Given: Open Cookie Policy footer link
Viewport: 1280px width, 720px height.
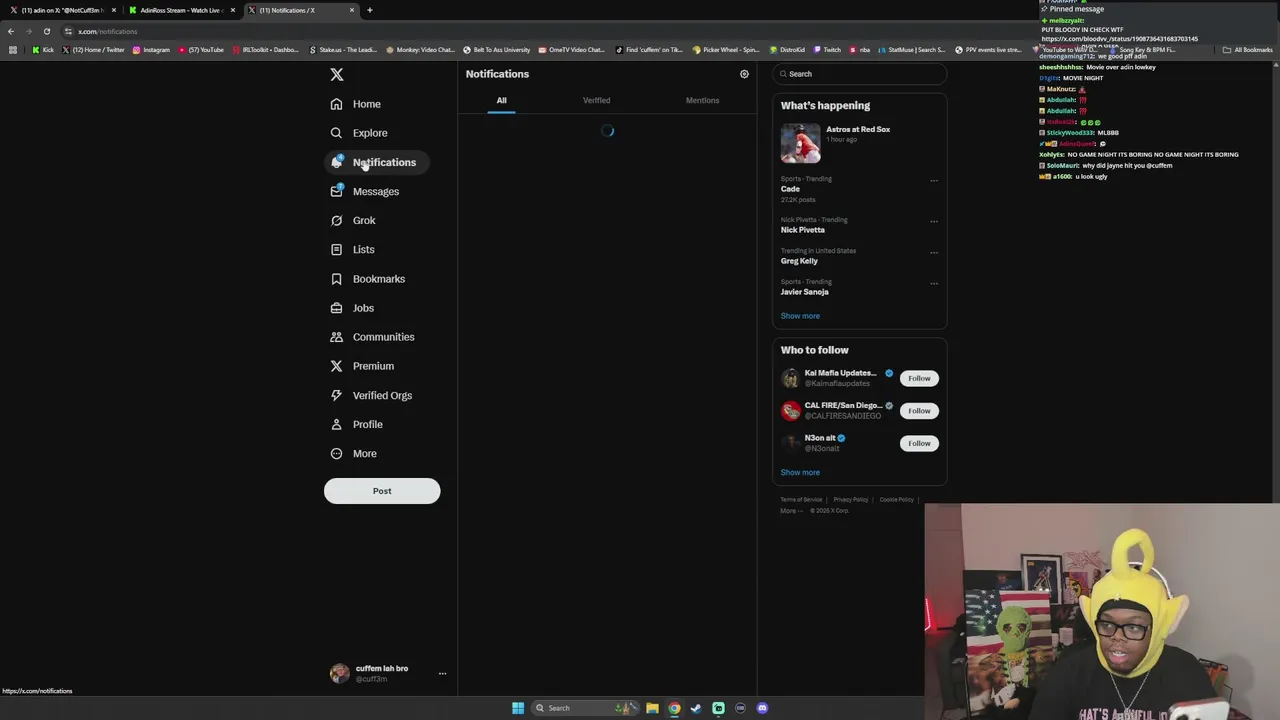Looking at the screenshot, I should click(x=897, y=500).
